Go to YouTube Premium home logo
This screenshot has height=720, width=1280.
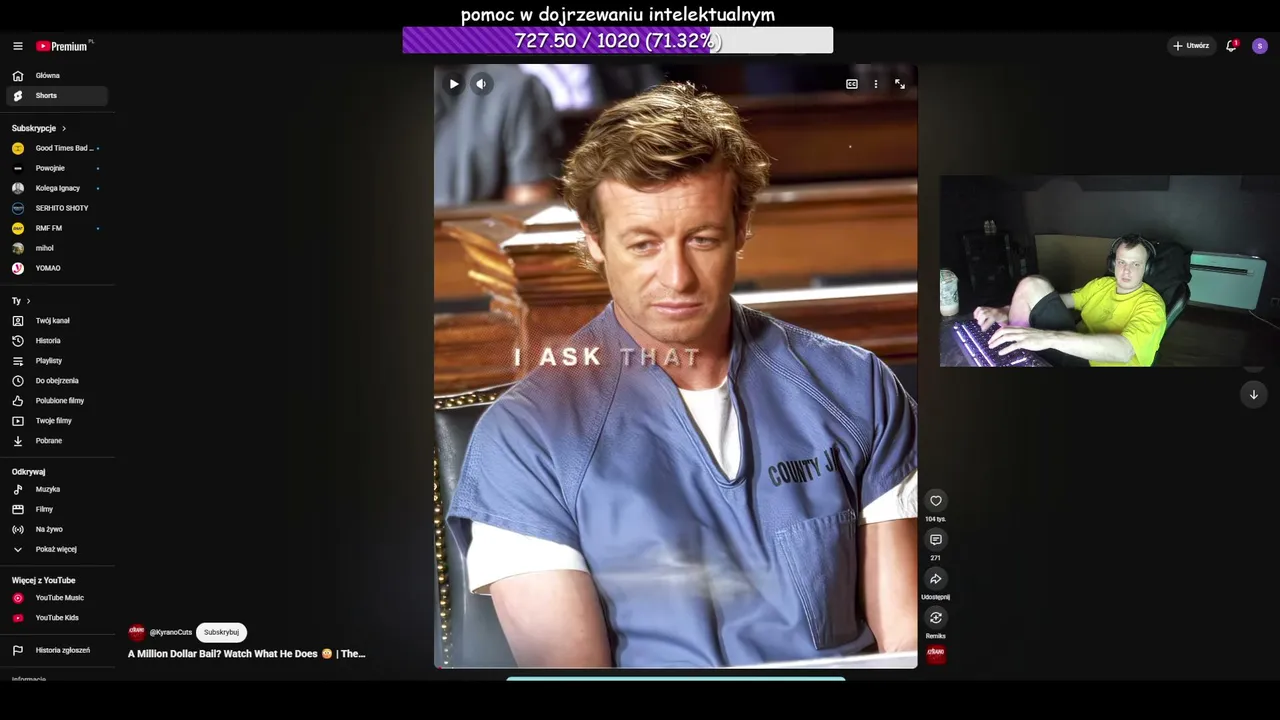coord(64,46)
